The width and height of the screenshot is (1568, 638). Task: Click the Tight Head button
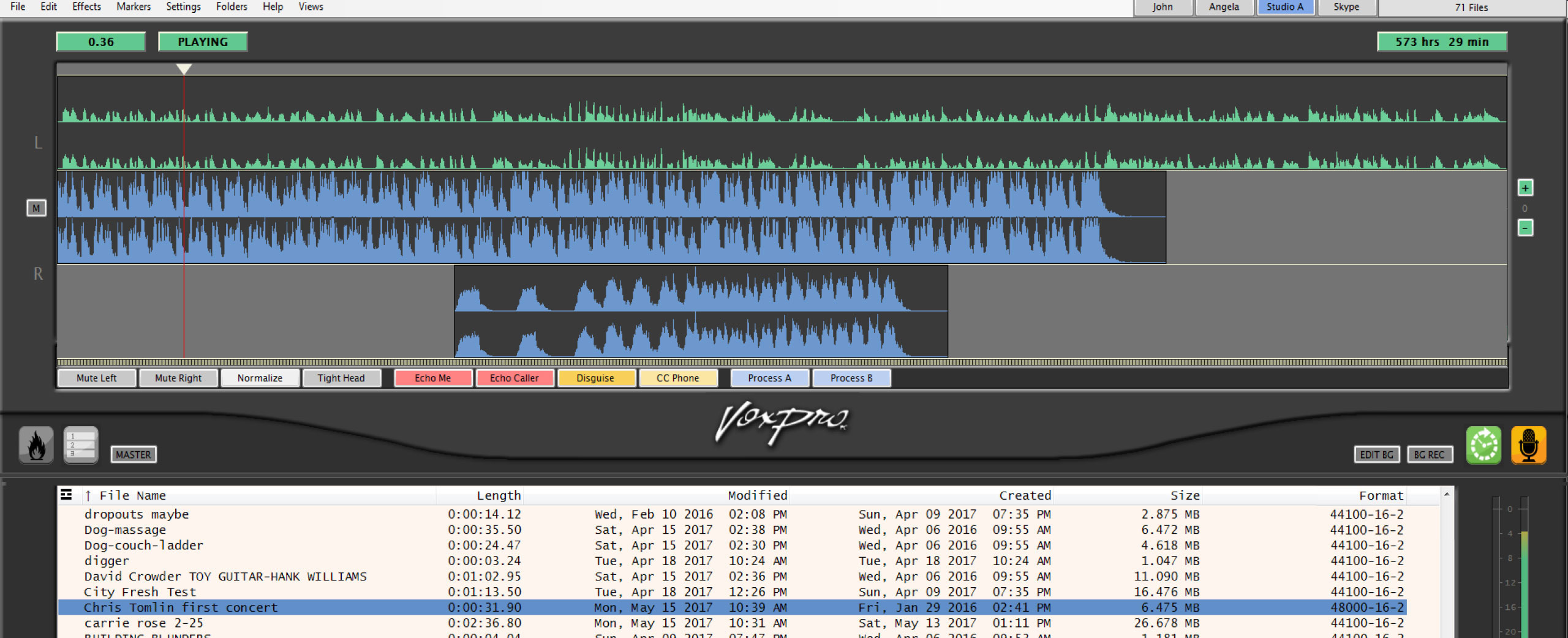tap(341, 378)
